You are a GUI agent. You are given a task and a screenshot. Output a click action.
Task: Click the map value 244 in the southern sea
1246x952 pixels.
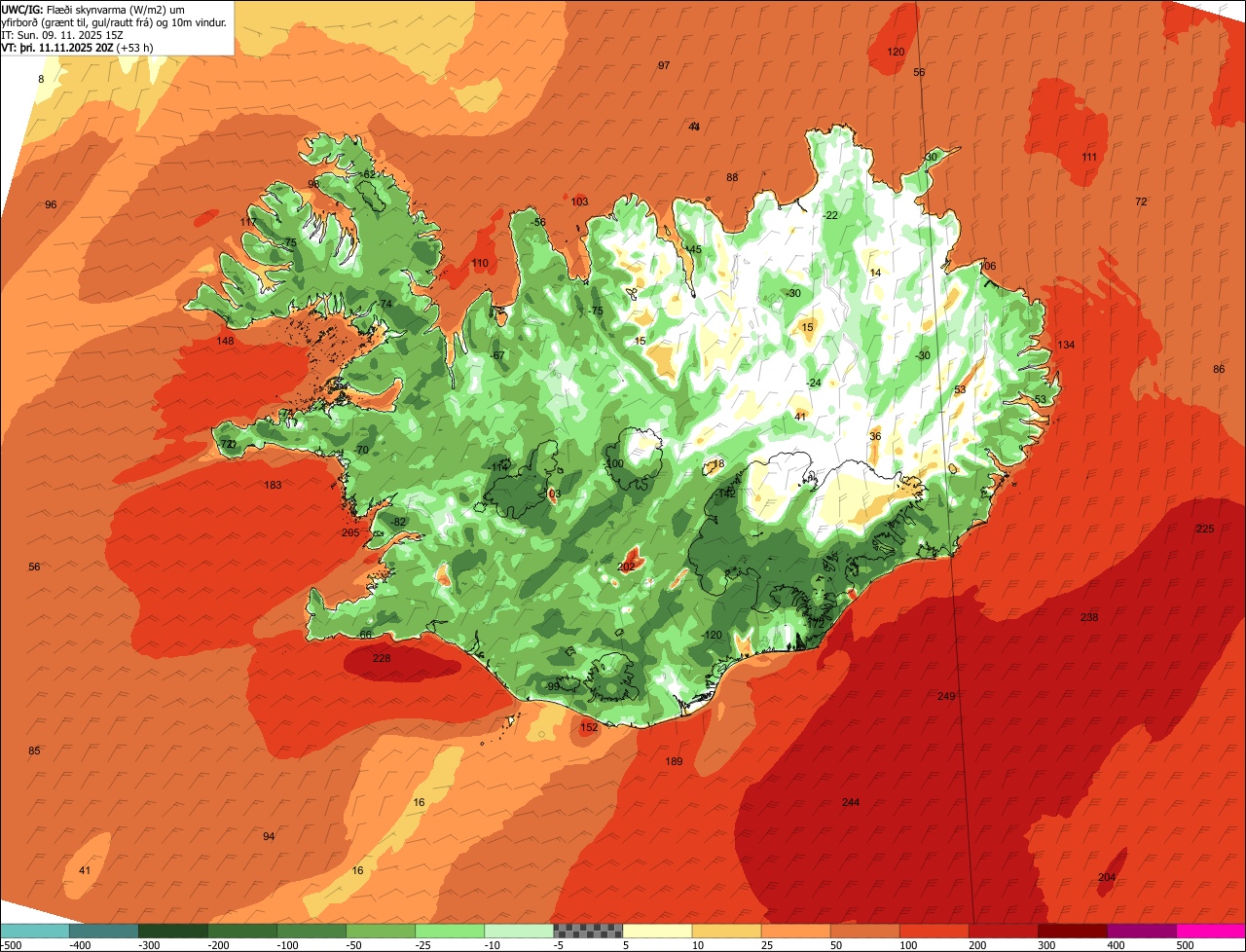pyautogui.click(x=851, y=802)
